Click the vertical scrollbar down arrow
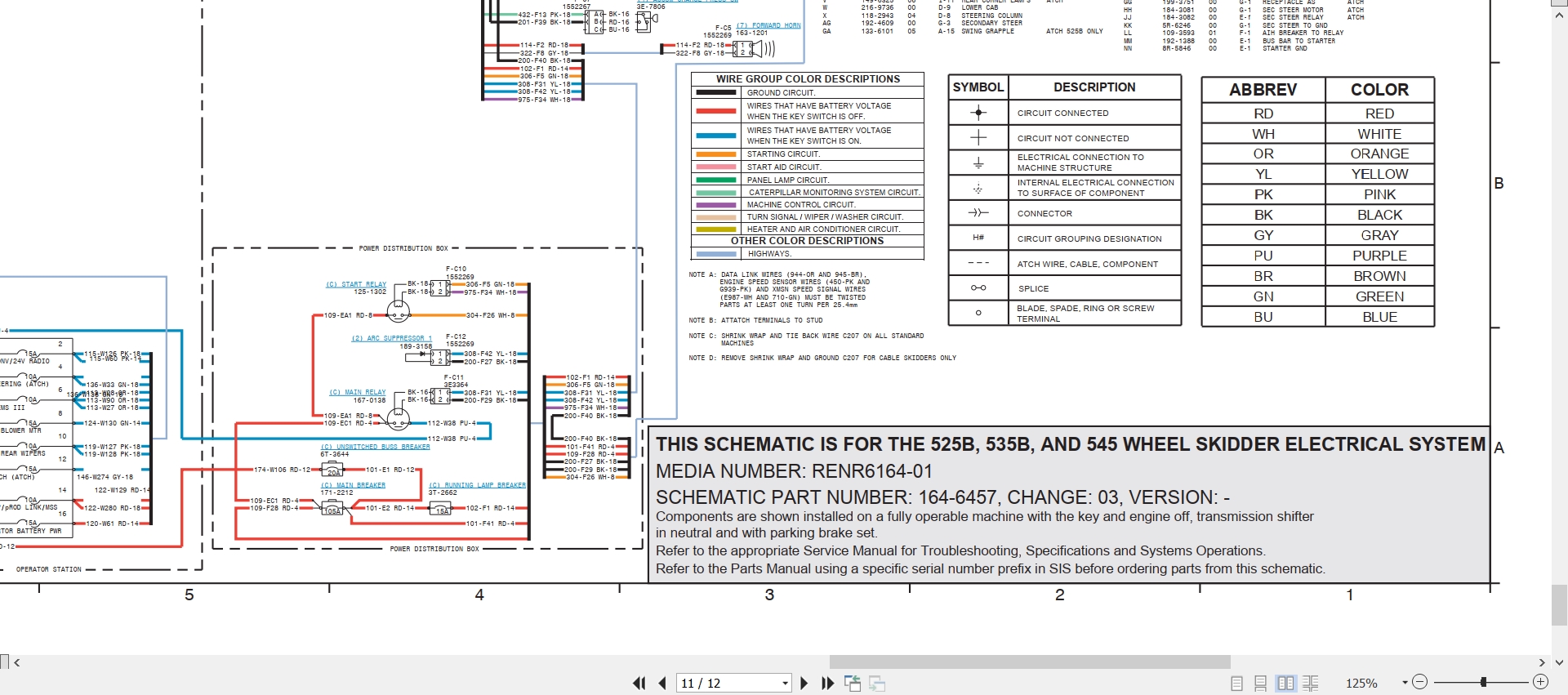 tap(1560, 662)
